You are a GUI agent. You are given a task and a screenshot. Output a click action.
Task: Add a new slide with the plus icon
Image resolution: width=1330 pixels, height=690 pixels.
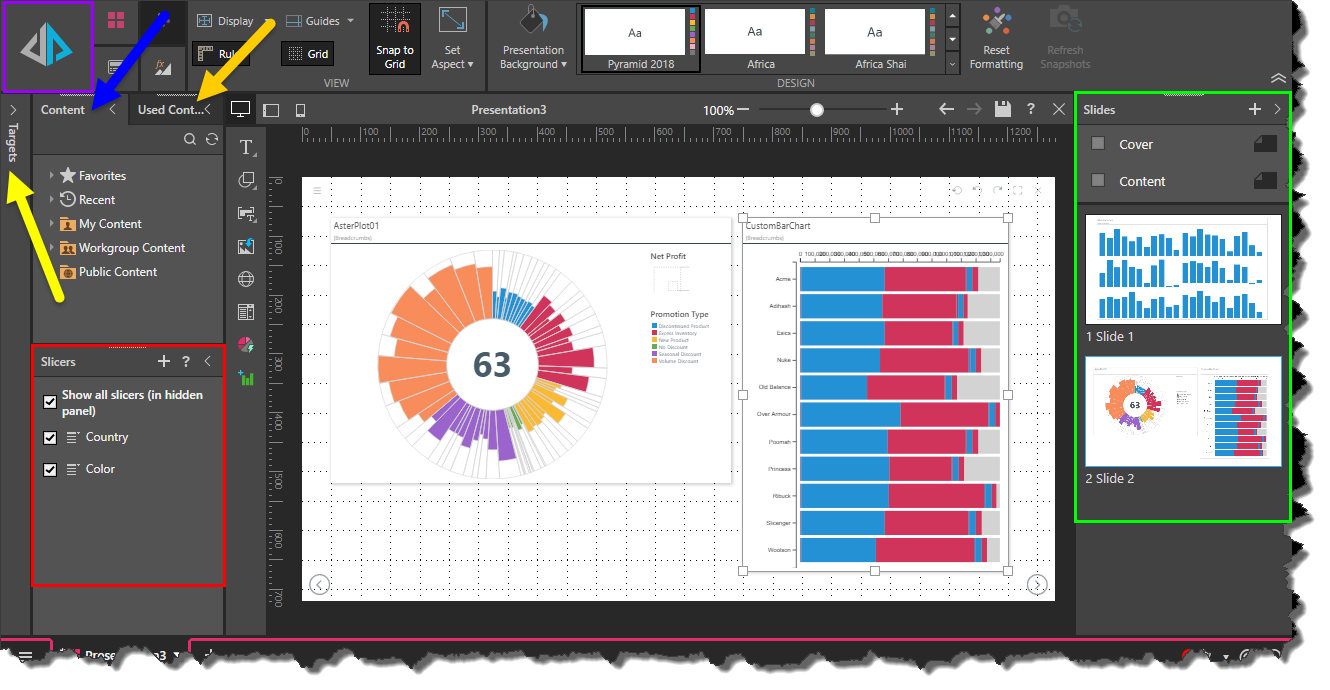point(1255,109)
